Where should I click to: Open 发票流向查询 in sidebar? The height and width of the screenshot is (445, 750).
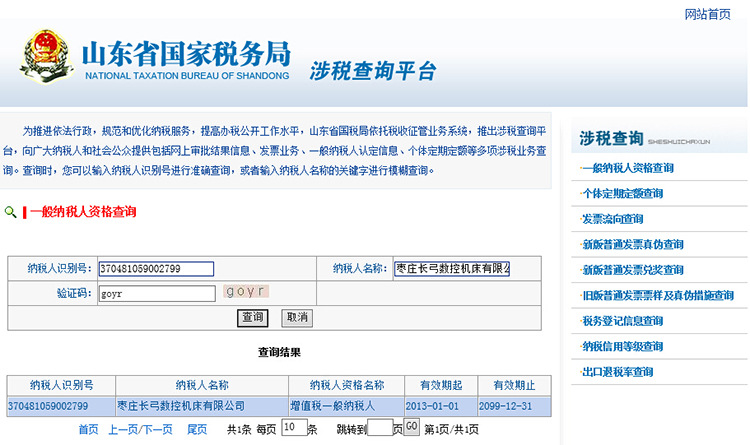coord(613,219)
